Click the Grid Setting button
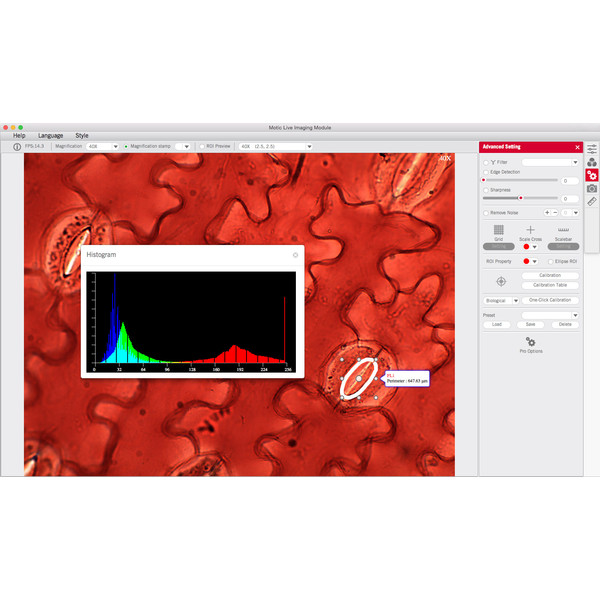 [498, 246]
